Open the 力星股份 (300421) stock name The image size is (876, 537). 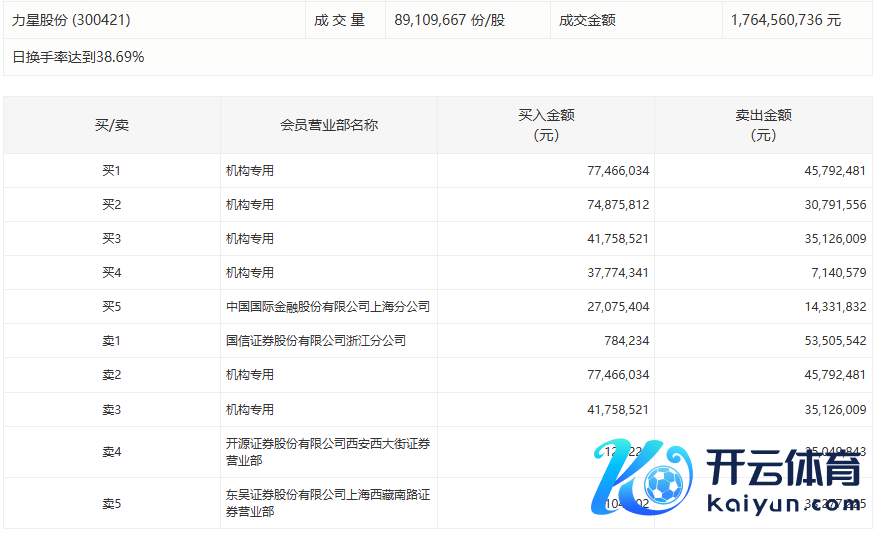point(71,20)
